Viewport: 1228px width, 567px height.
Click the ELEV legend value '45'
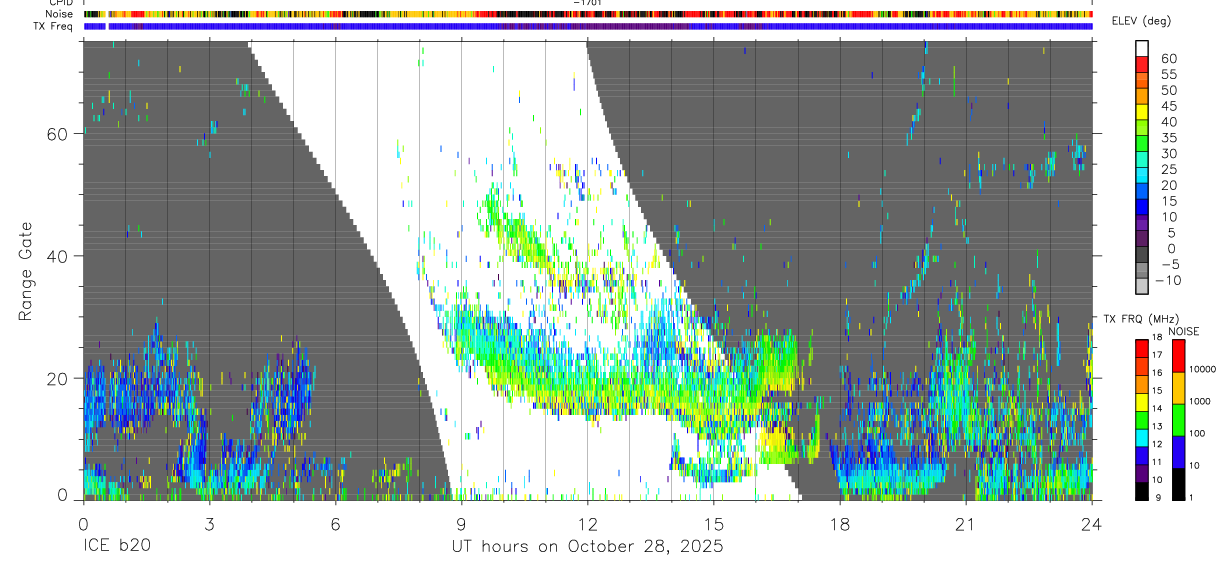tap(1168, 106)
